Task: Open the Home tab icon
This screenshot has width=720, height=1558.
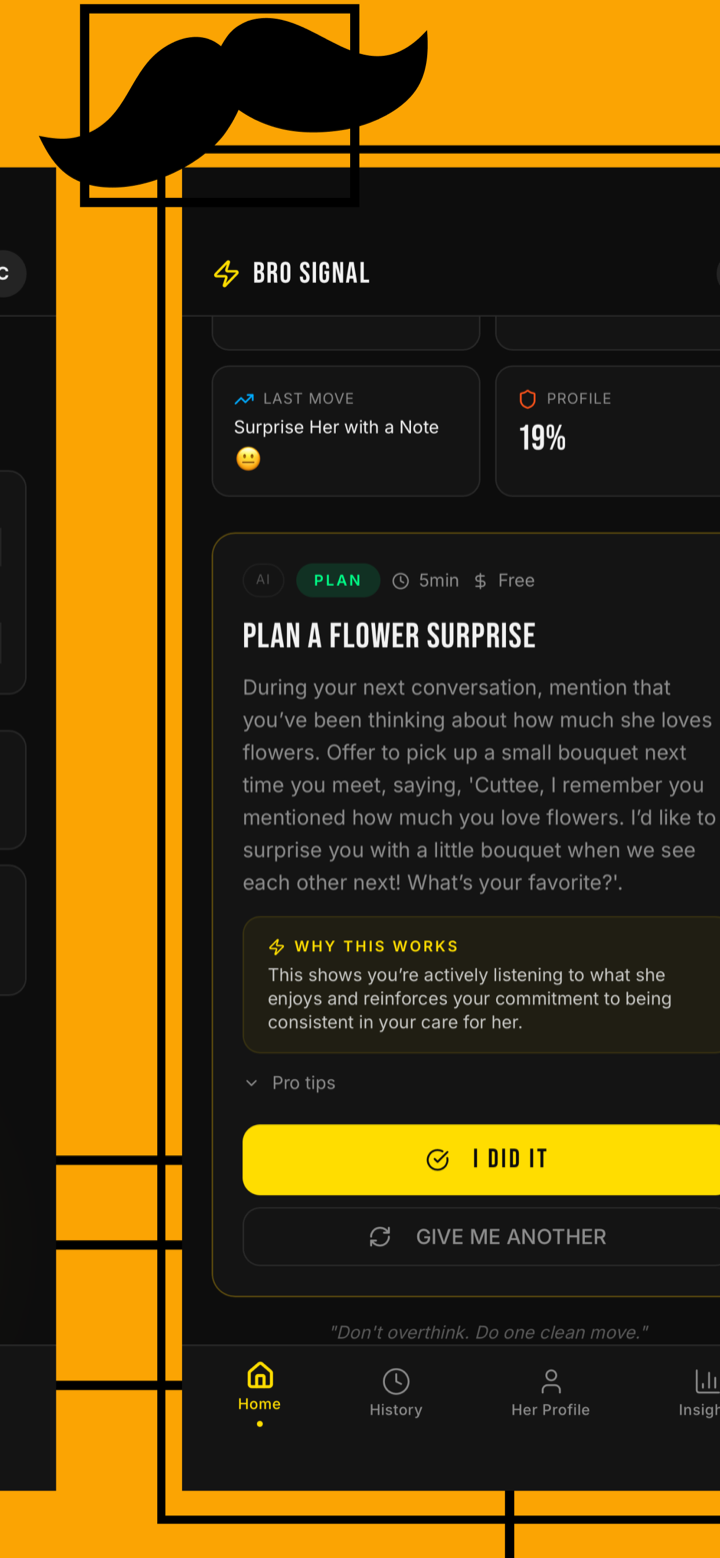Action: coord(259,1375)
